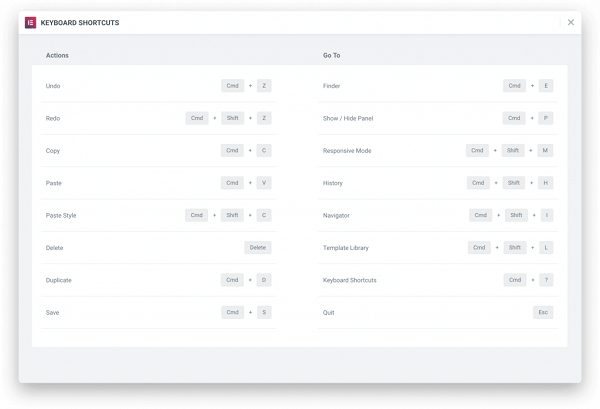This screenshot has height=409, width=600.
Task: Select the Actions section heading
Action: 57,55
